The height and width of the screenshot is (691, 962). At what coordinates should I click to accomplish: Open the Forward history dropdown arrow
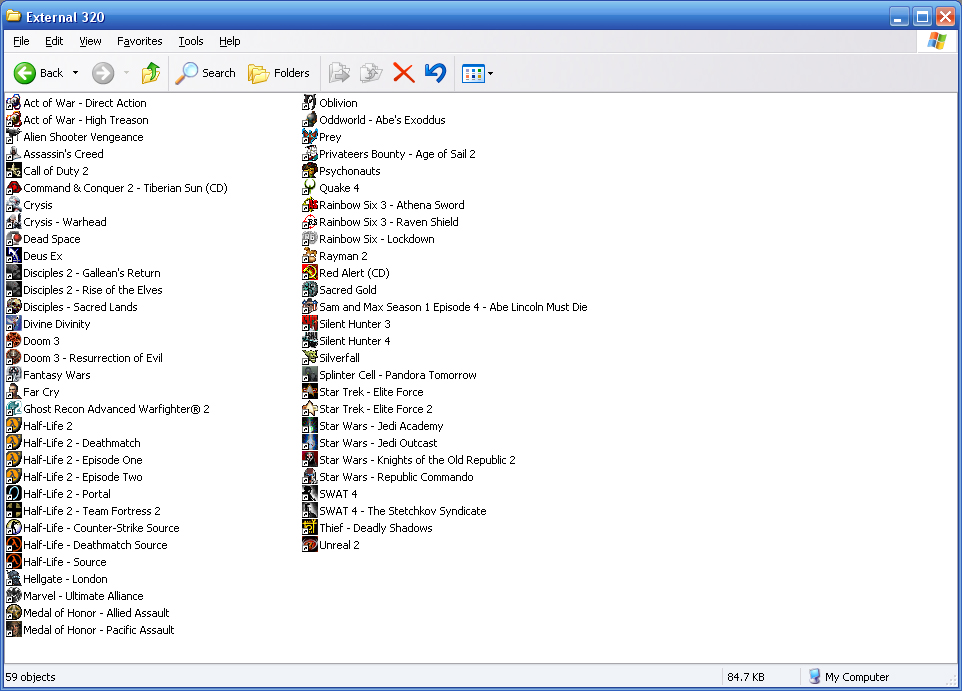[126, 73]
